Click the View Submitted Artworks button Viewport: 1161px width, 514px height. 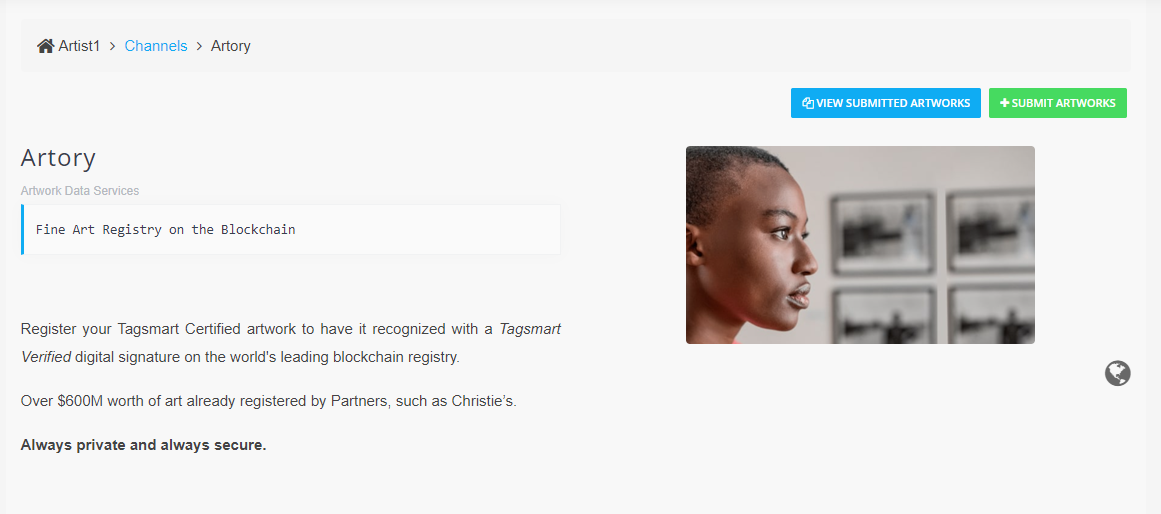point(886,103)
